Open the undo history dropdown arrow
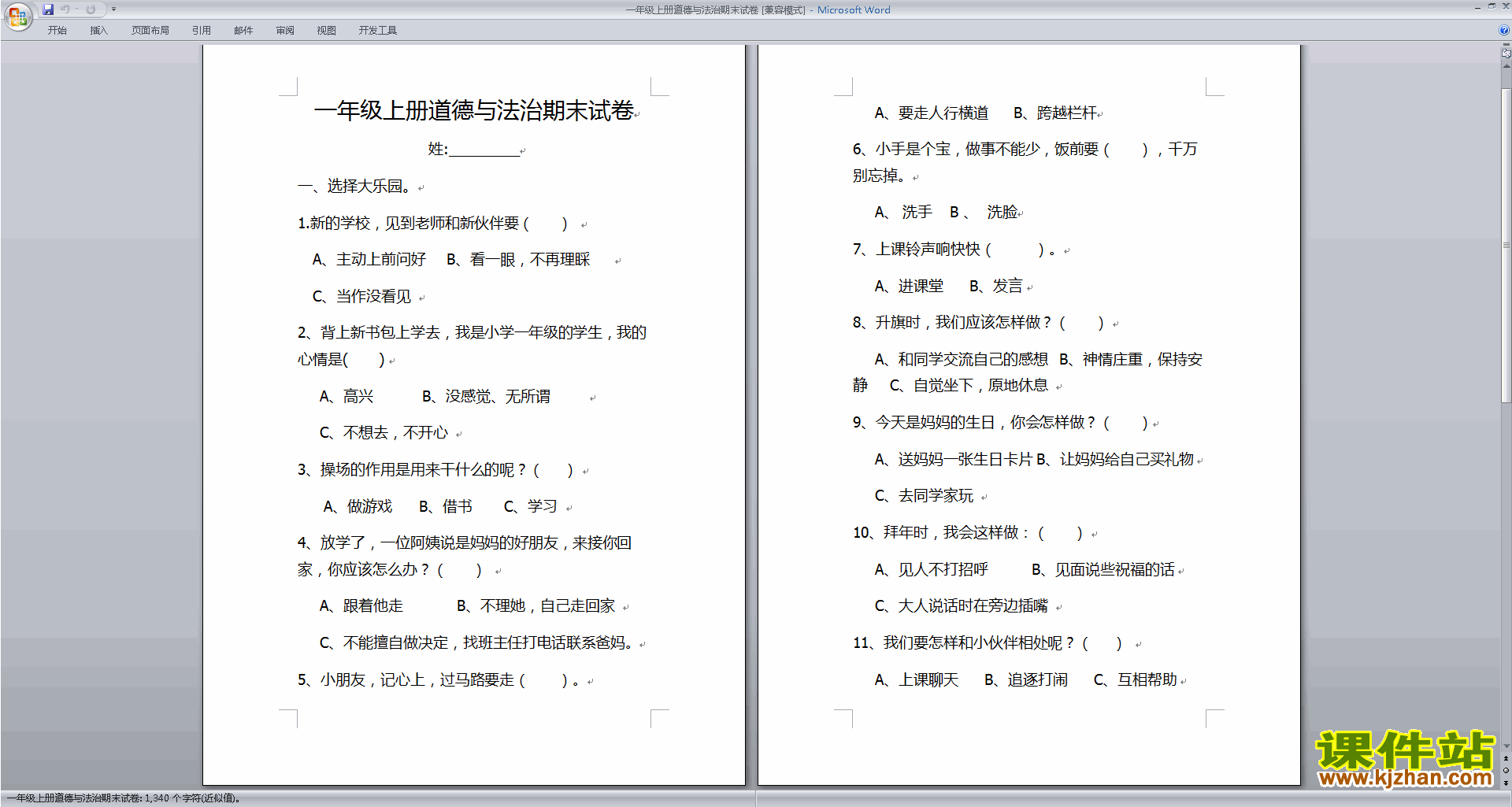The image size is (1512, 807). click(76, 9)
